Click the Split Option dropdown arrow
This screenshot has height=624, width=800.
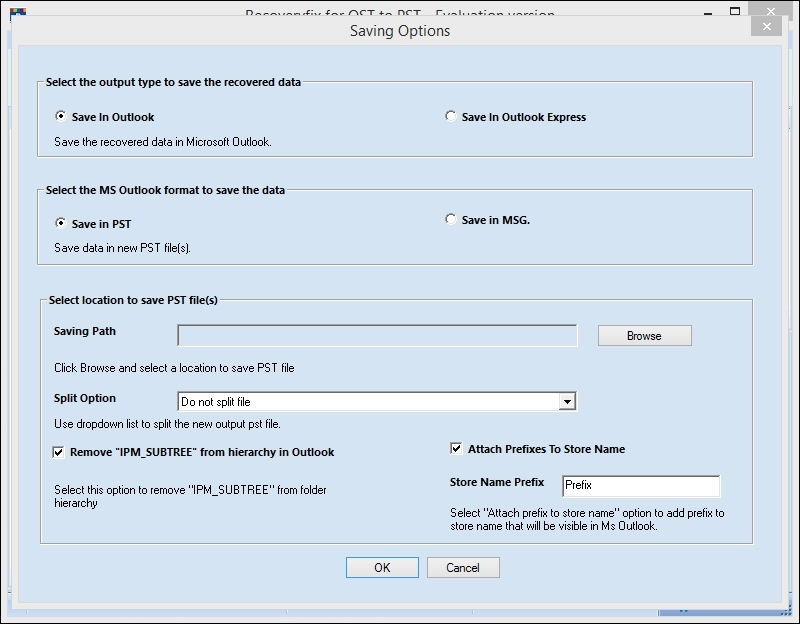567,400
